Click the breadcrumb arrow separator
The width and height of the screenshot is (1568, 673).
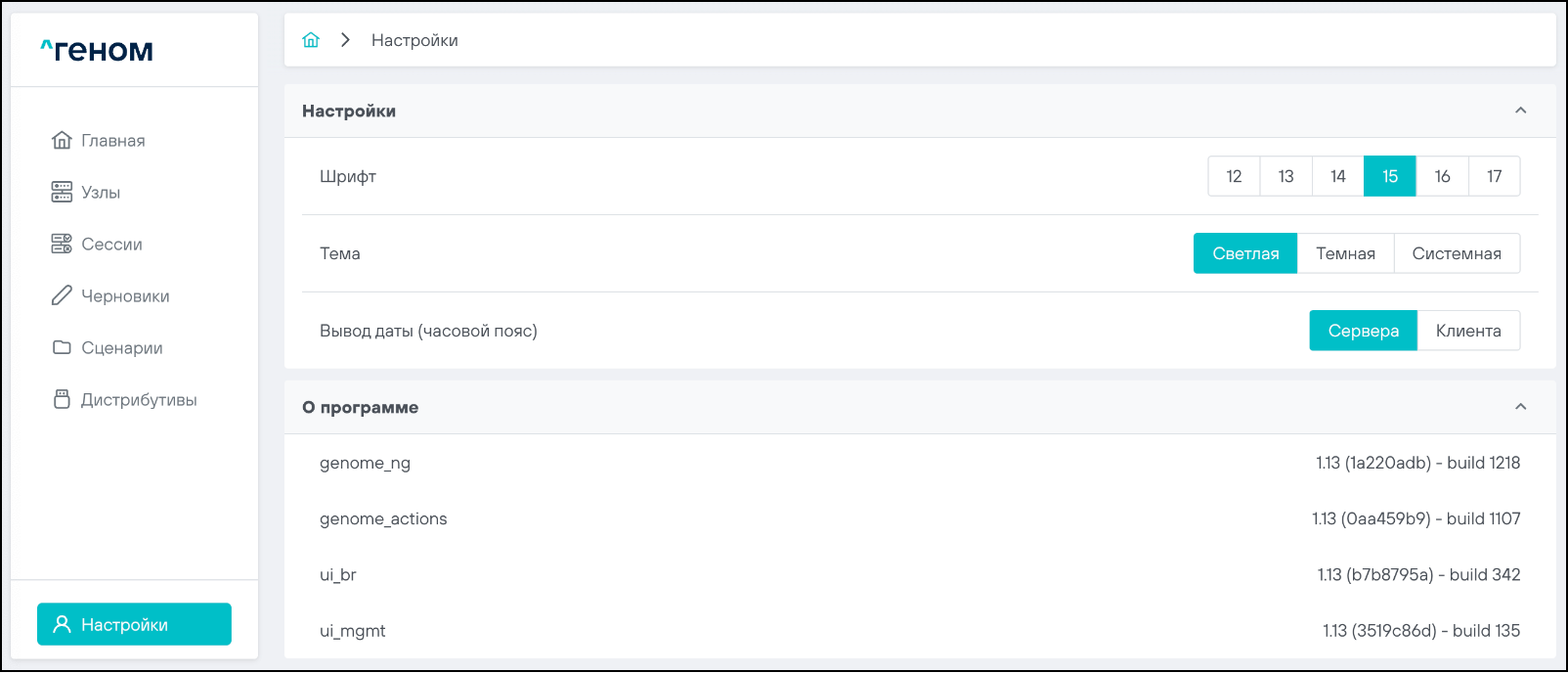pyautogui.click(x=345, y=40)
